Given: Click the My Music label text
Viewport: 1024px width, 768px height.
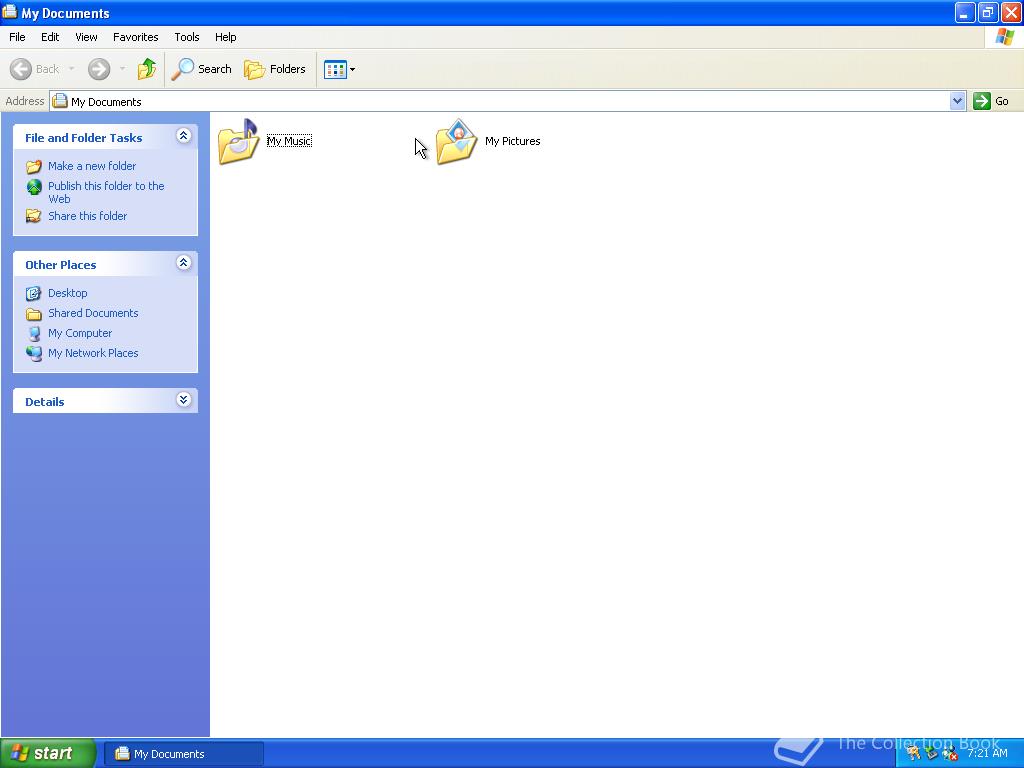Looking at the screenshot, I should [x=289, y=141].
